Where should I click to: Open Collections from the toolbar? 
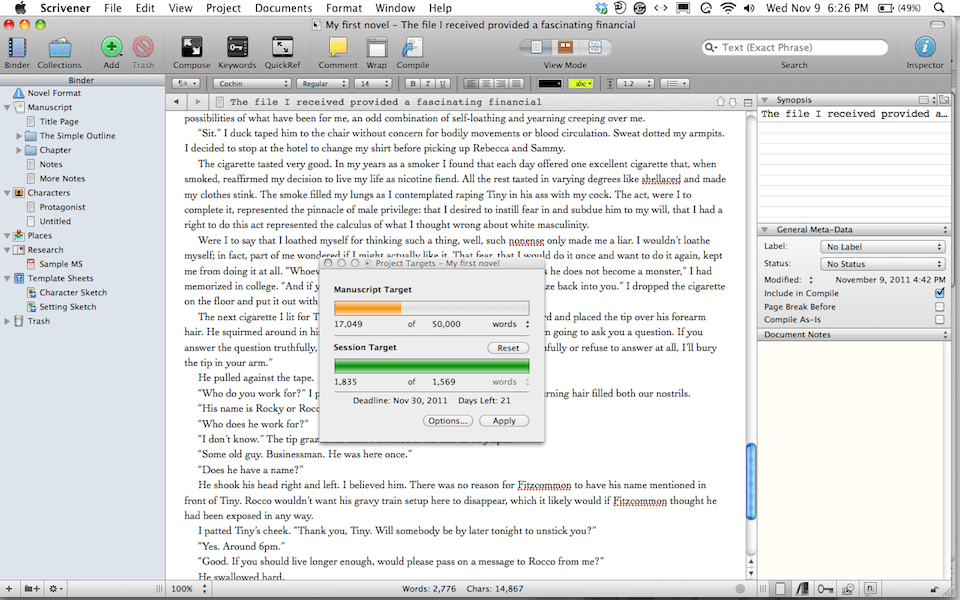click(x=59, y=48)
